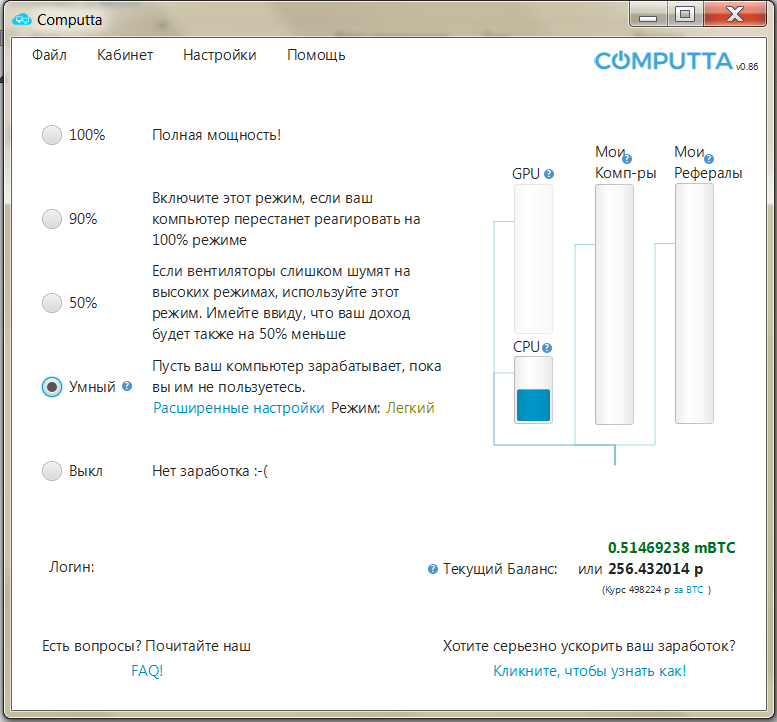The width and height of the screenshot is (777, 722).
Task: Minimize the Computta window
Action: coord(648,15)
